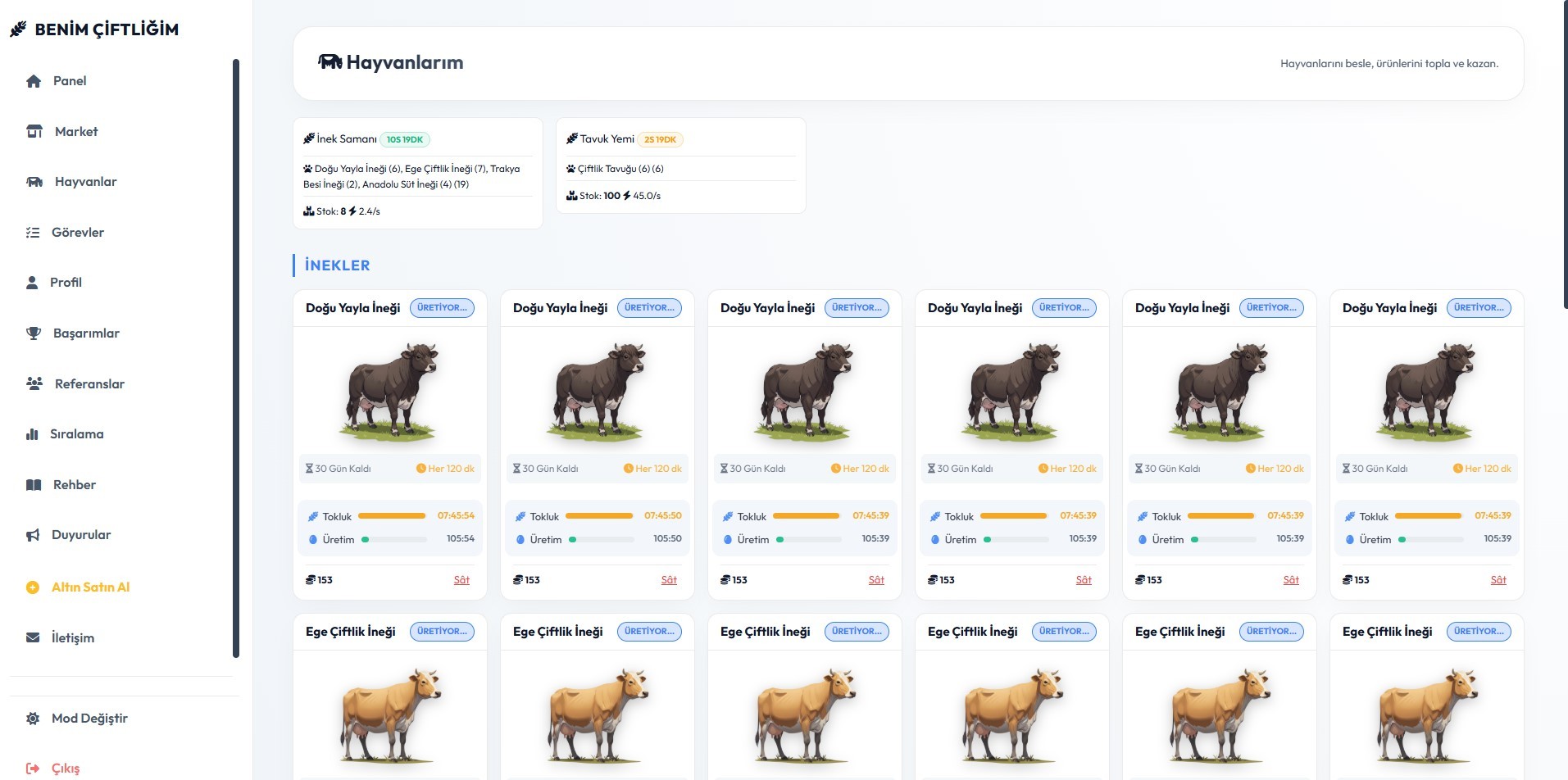Click the İletişim envelope icon
The height and width of the screenshot is (780, 1568).
click(33, 638)
